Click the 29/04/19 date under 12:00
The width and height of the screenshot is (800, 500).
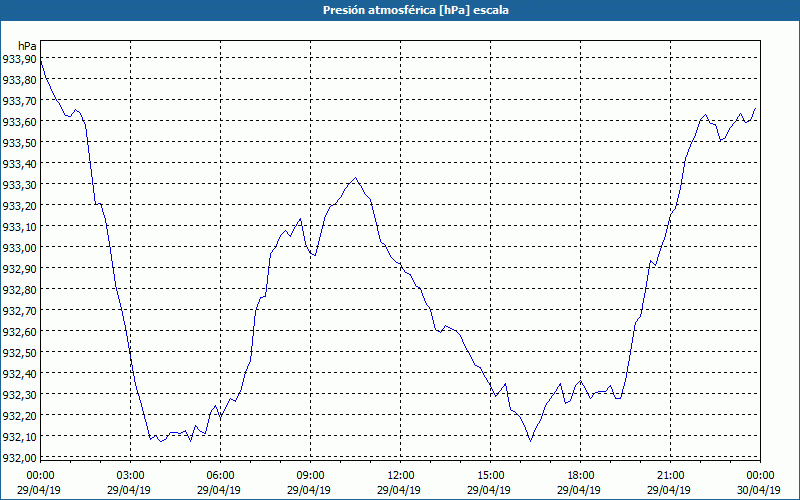(x=399, y=490)
